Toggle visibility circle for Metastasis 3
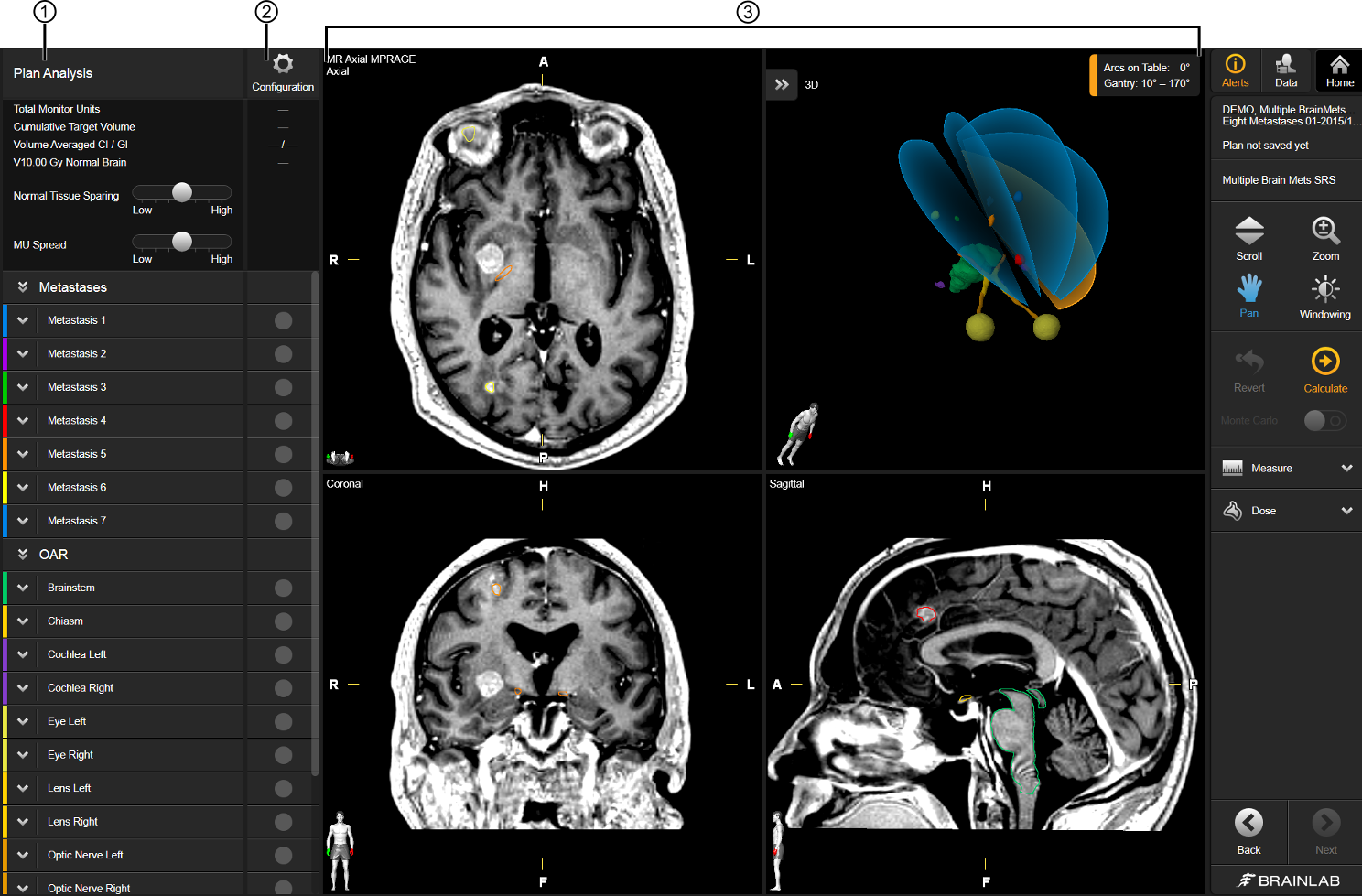This screenshot has height=896, width=1362. [283, 387]
